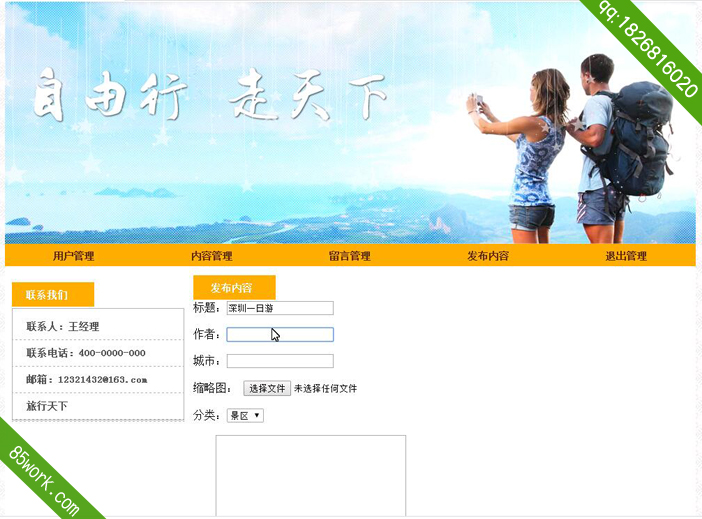Image resolution: width=702 pixels, height=519 pixels.
Task: Click the 未选择任何文件 status text
Action: tap(325, 389)
